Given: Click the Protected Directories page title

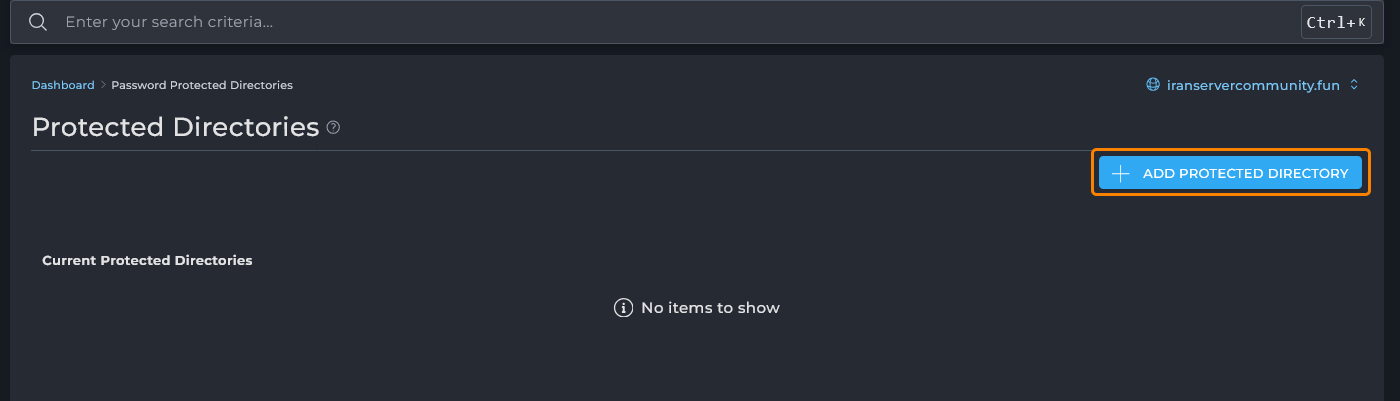Looking at the screenshot, I should tap(175, 127).
